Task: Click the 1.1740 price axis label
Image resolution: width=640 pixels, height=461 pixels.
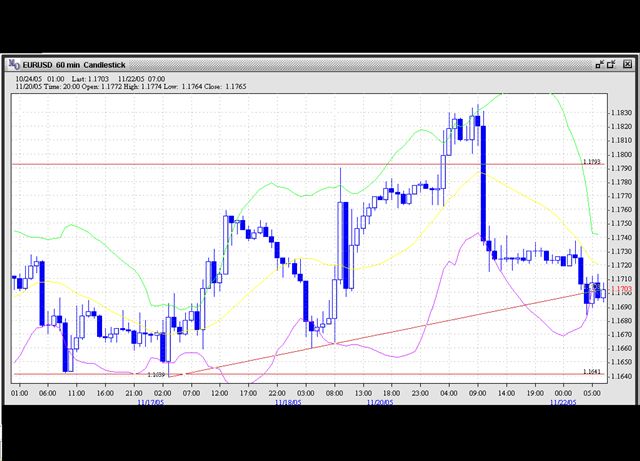Action: tap(620, 238)
